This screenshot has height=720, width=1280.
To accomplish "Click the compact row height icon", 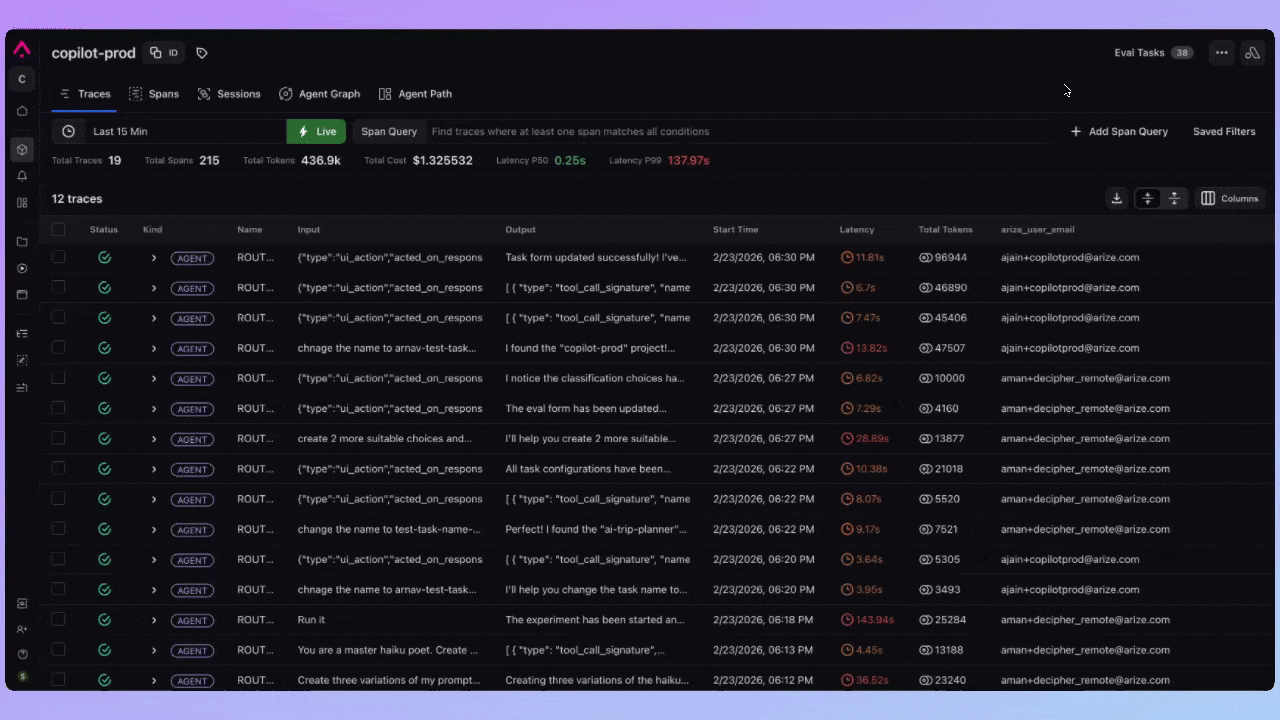I will coord(1148,198).
